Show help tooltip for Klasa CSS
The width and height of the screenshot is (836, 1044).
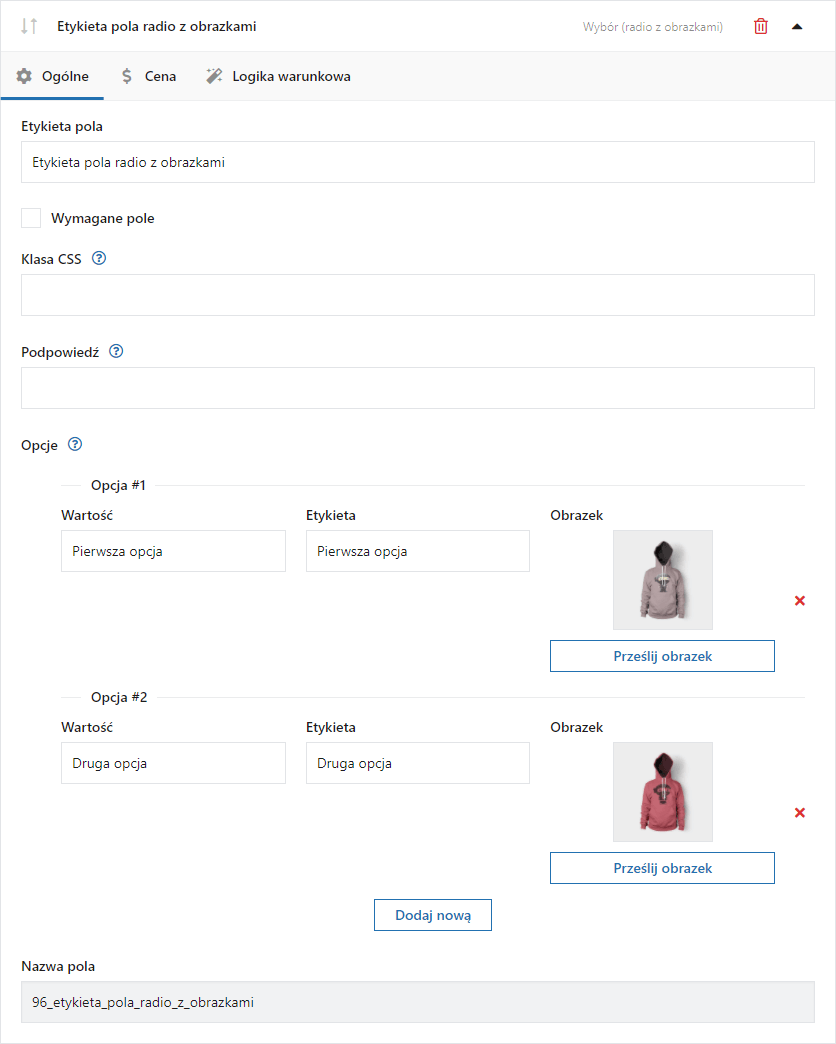pyautogui.click(x=99, y=258)
